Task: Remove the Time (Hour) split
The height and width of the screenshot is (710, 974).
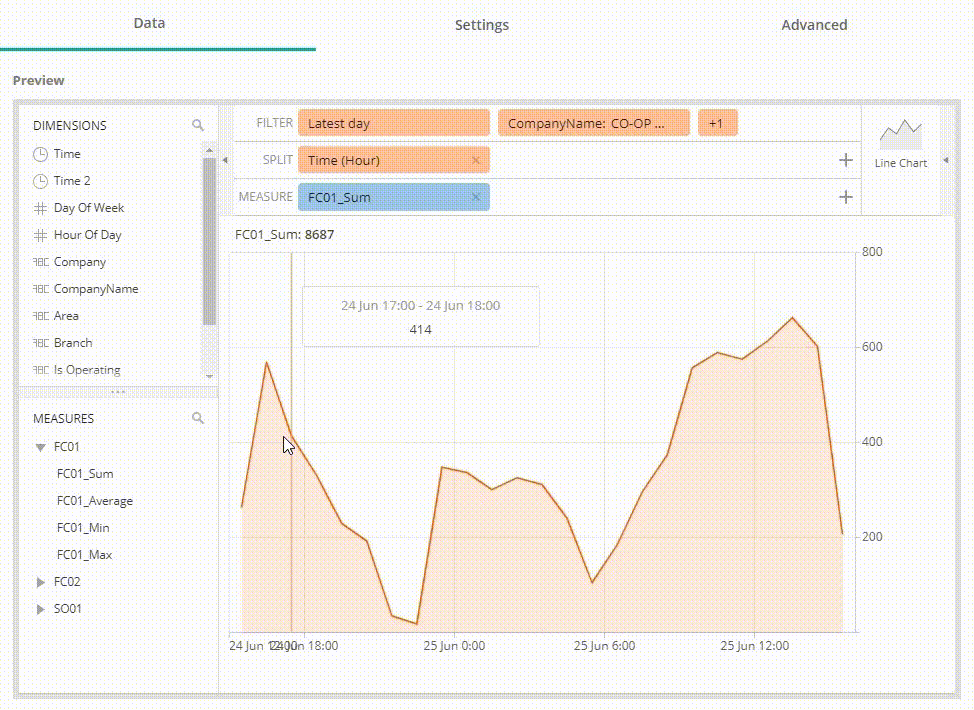Action: click(x=475, y=160)
